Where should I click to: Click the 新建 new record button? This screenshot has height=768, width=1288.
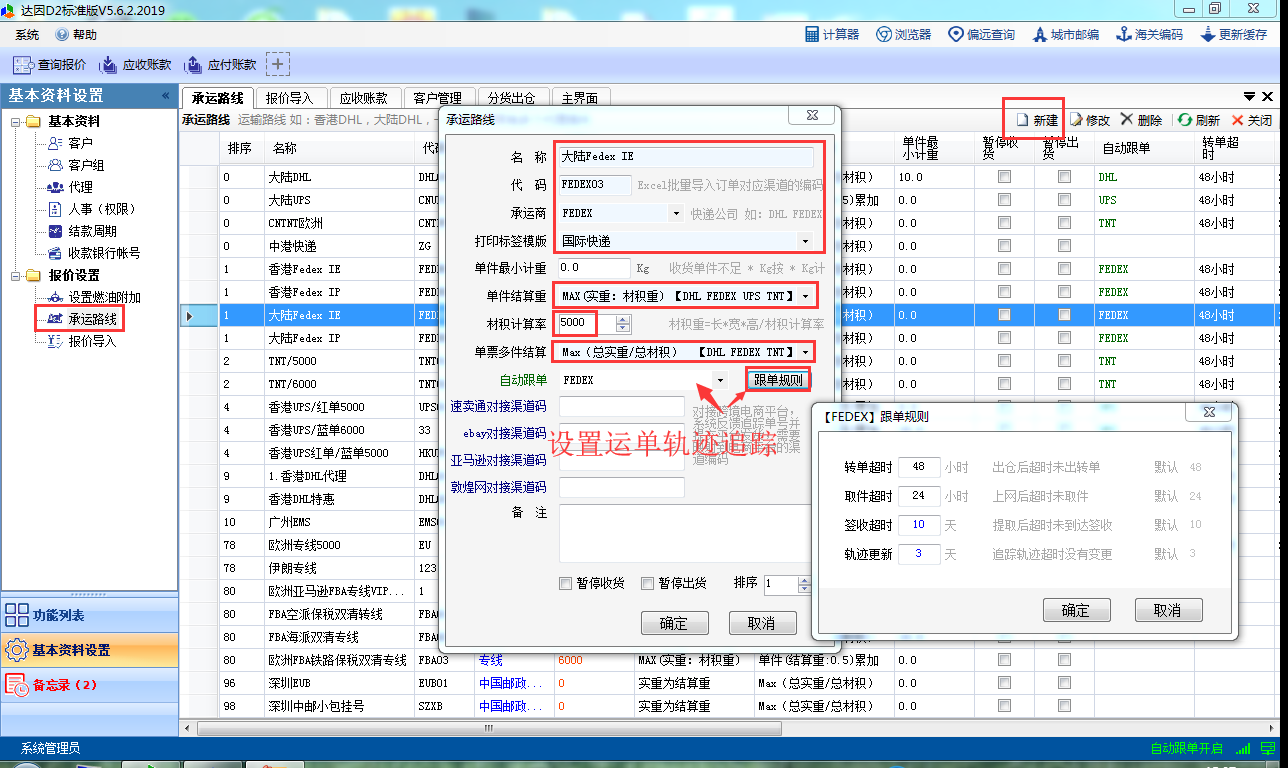(1036, 120)
